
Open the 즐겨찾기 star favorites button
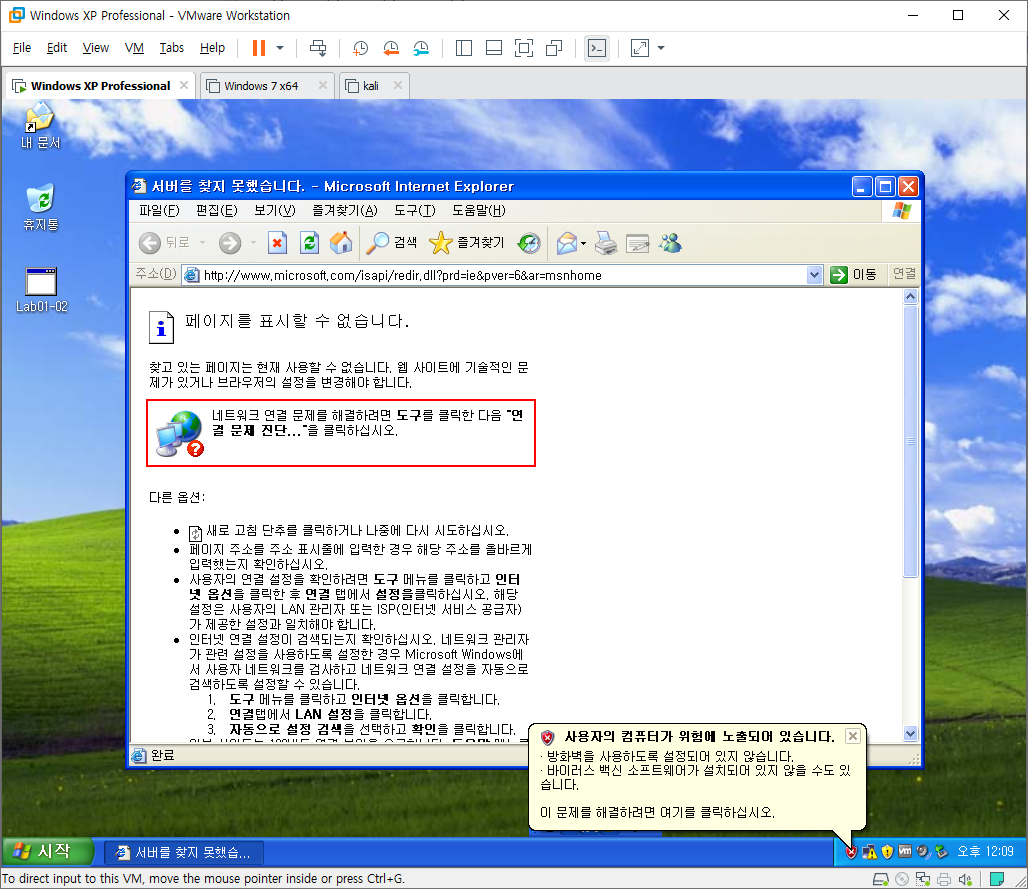tap(466, 243)
